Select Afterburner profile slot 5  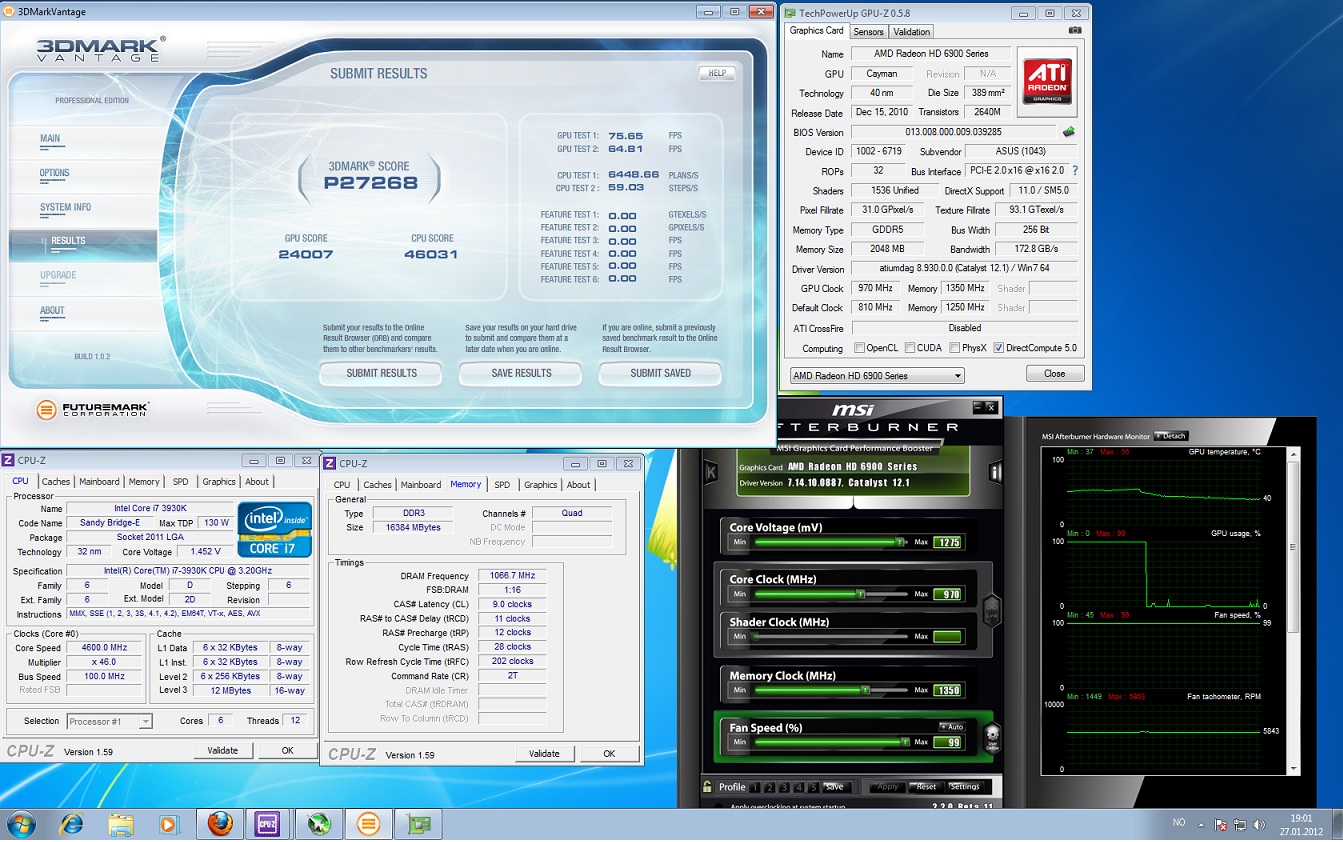click(813, 787)
